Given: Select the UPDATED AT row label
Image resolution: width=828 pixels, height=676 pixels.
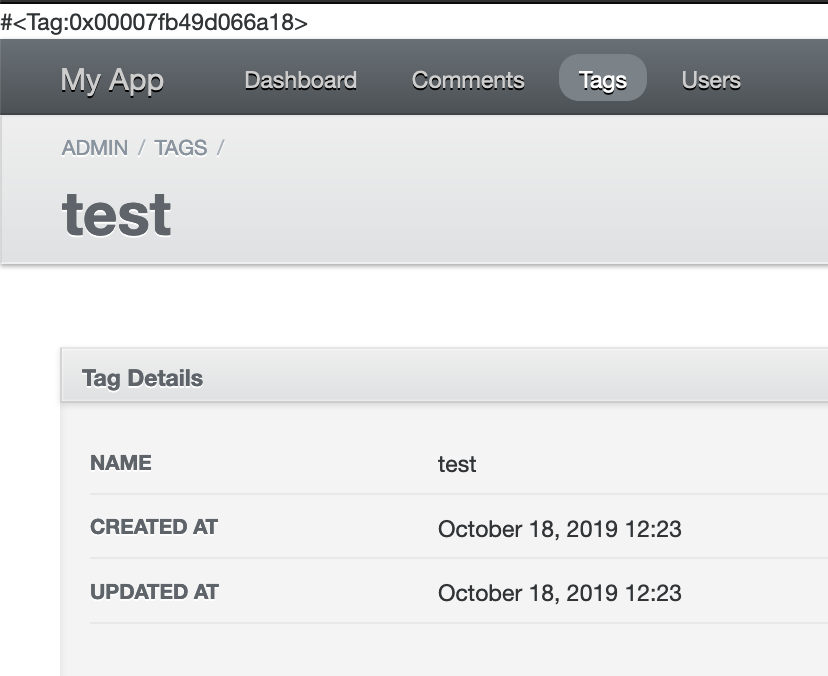Looking at the screenshot, I should tap(154, 591).
